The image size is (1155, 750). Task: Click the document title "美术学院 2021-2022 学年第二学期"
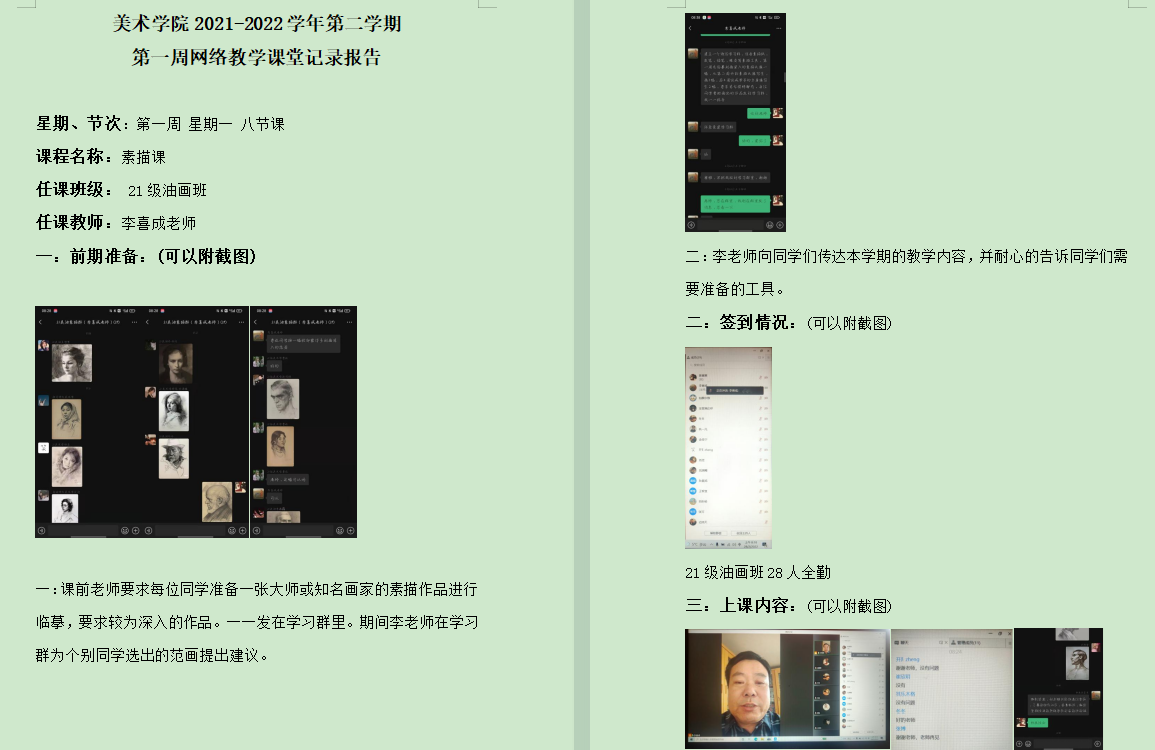pyautogui.click(x=257, y=24)
